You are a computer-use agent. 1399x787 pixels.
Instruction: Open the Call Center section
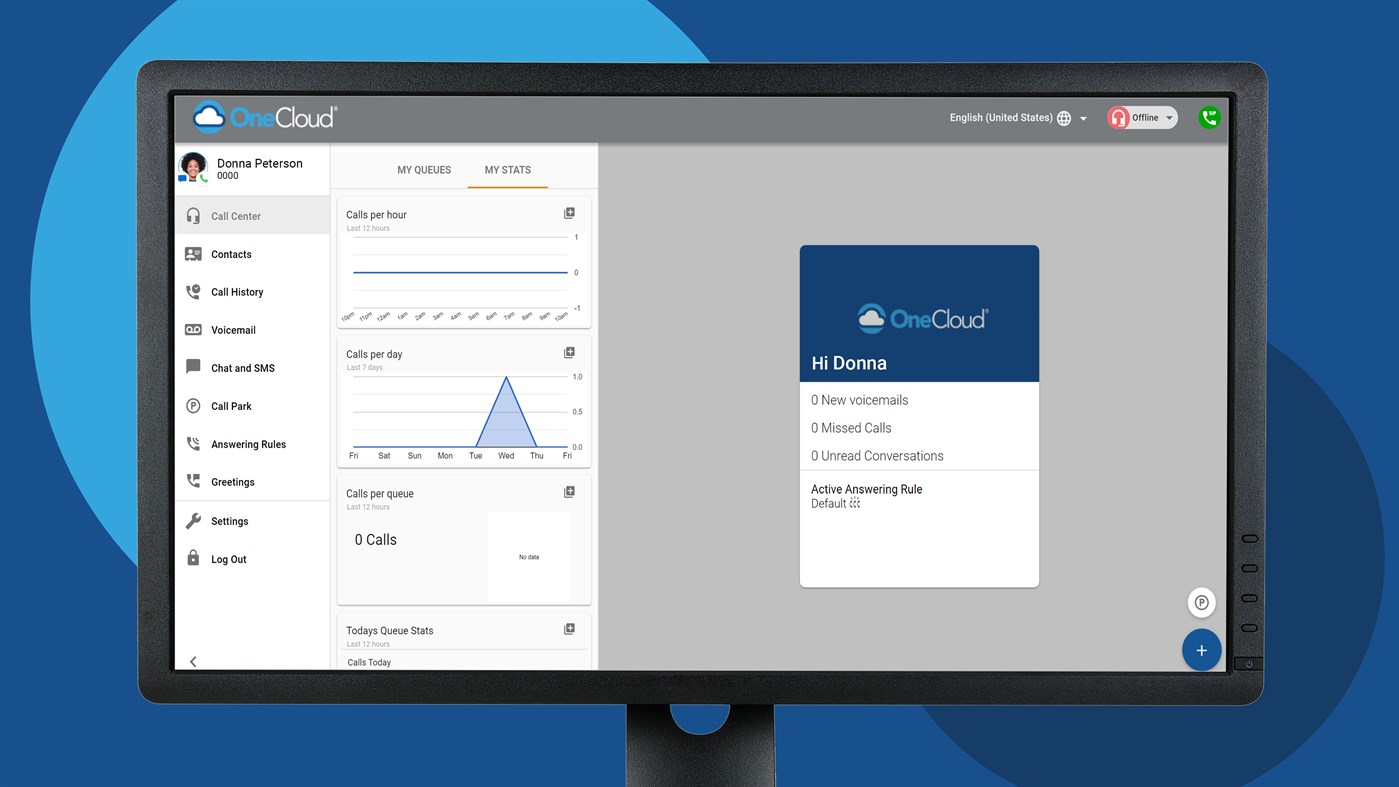[235, 215]
